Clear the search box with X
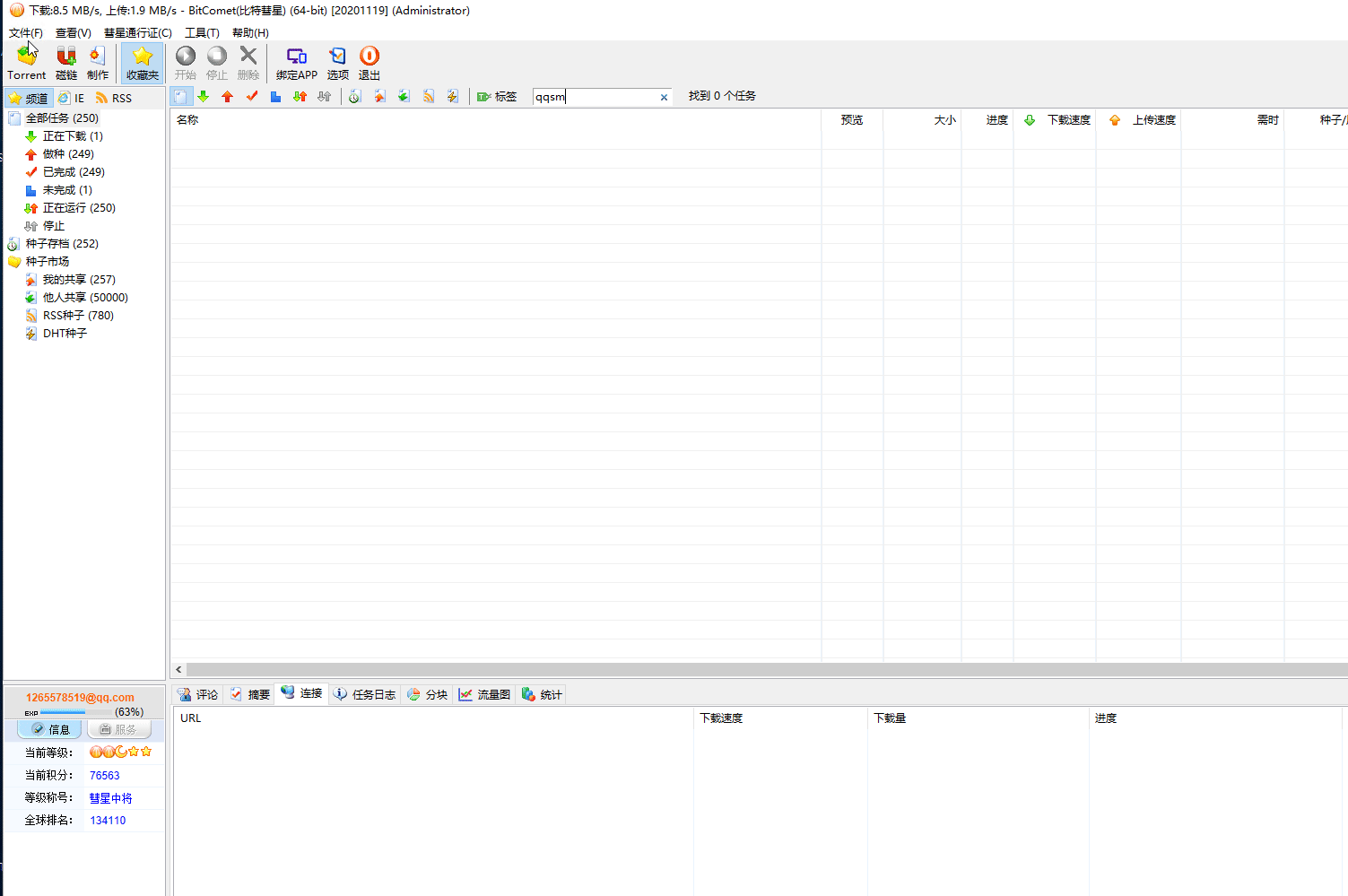The width and height of the screenshot is (1348, 896). click(665, 97)
